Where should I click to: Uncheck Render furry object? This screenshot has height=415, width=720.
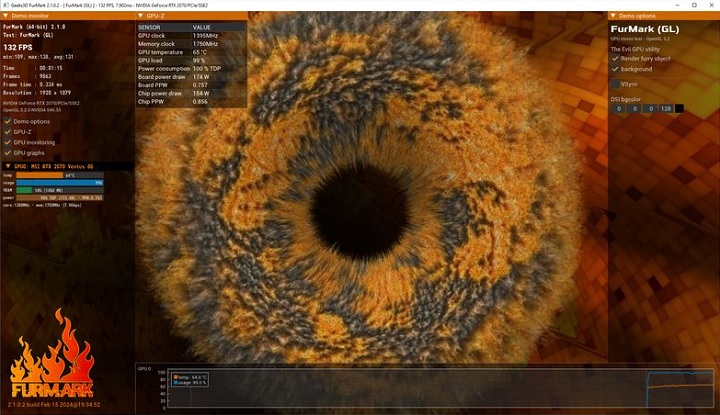(614, 59)
